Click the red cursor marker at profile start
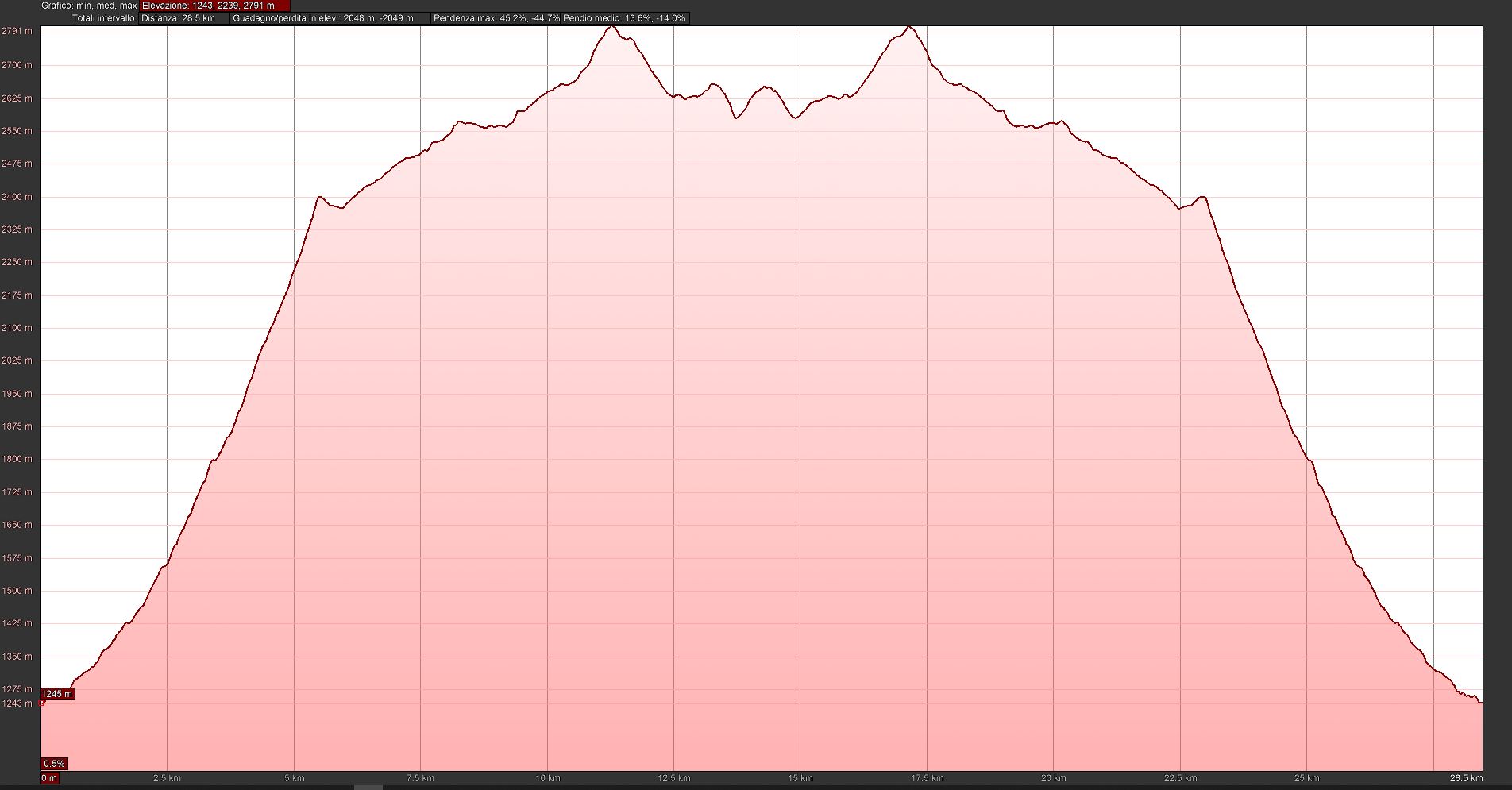Screen dimensions: 1512x790 point(42,702)
